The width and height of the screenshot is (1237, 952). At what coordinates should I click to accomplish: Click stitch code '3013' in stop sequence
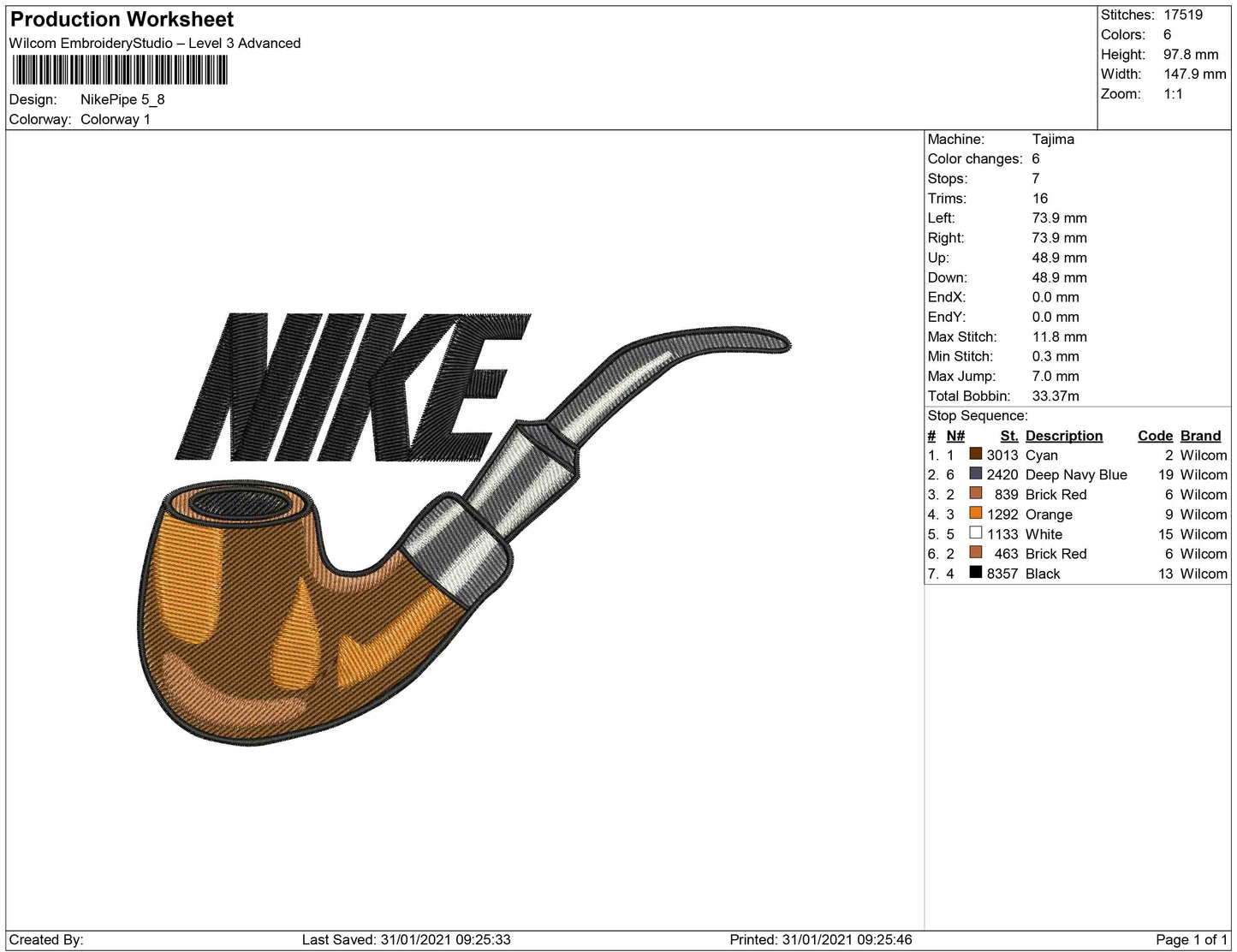pyautogui.click(x=1002, y=455)
